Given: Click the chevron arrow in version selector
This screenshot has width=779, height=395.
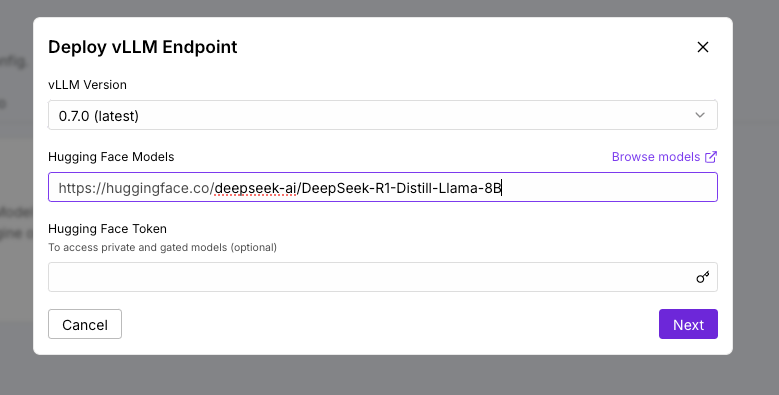Looking at the screenshot, I should [700, 115].
